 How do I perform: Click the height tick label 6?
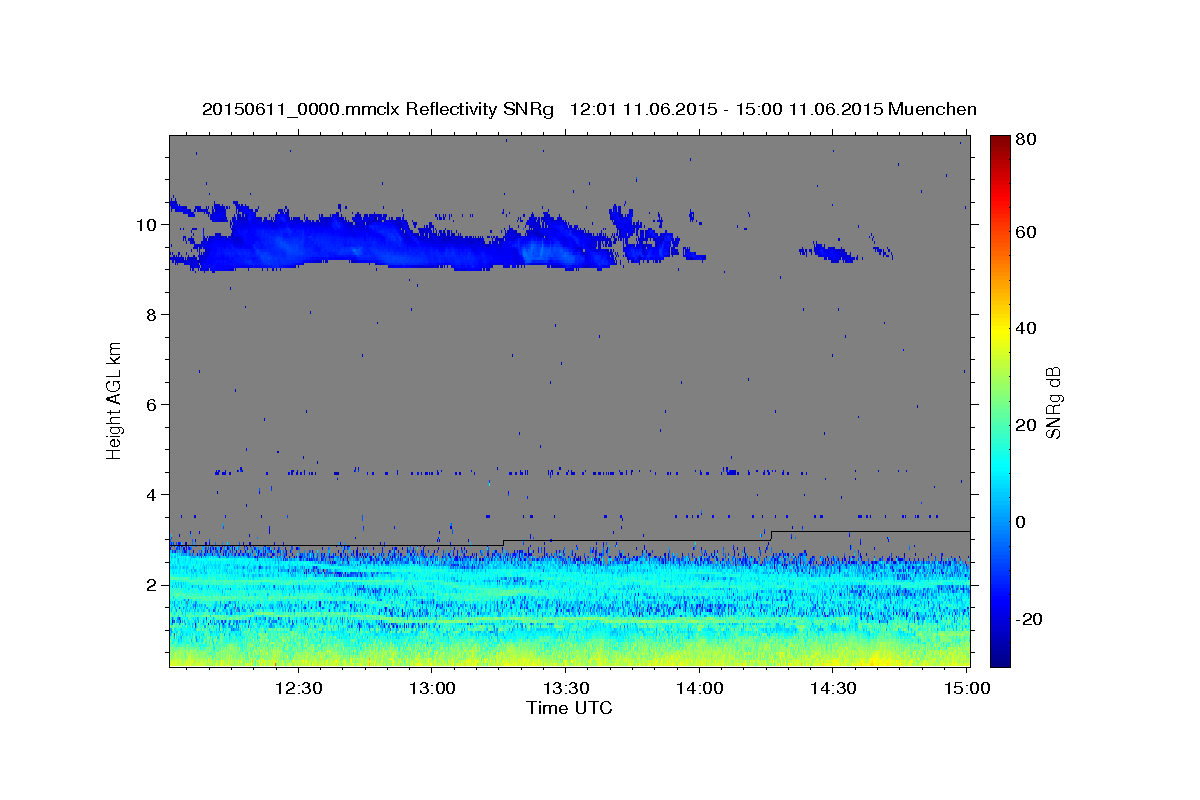[x=153, y=404]
